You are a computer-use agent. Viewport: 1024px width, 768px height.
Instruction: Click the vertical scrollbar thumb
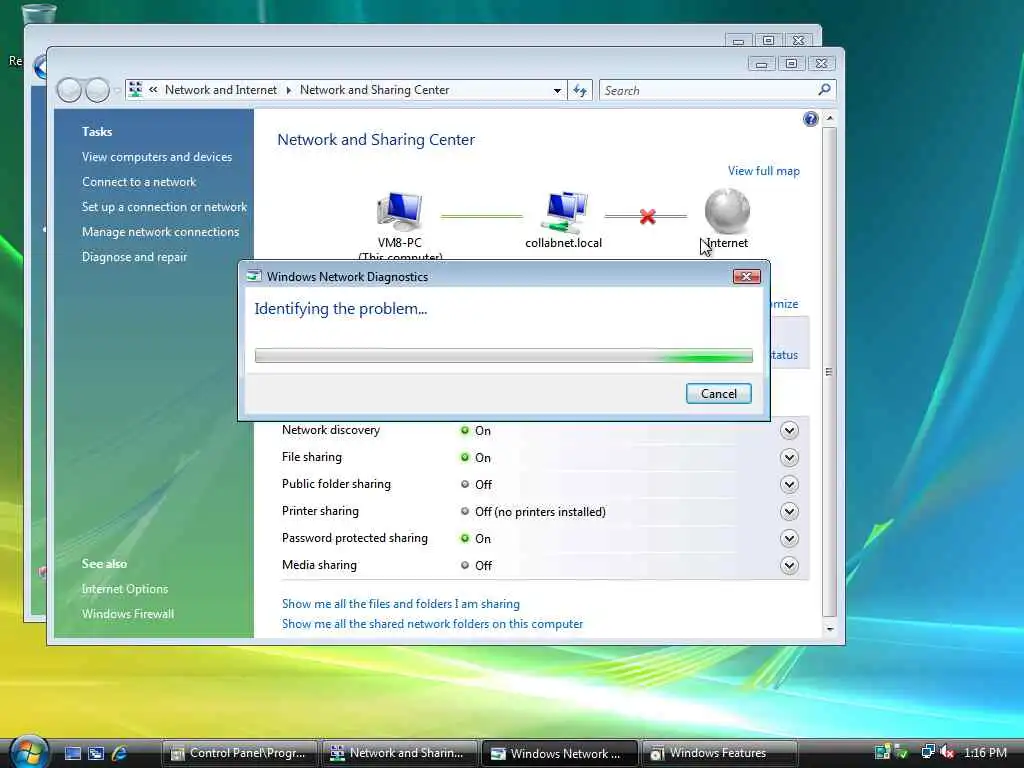[829, 372]
